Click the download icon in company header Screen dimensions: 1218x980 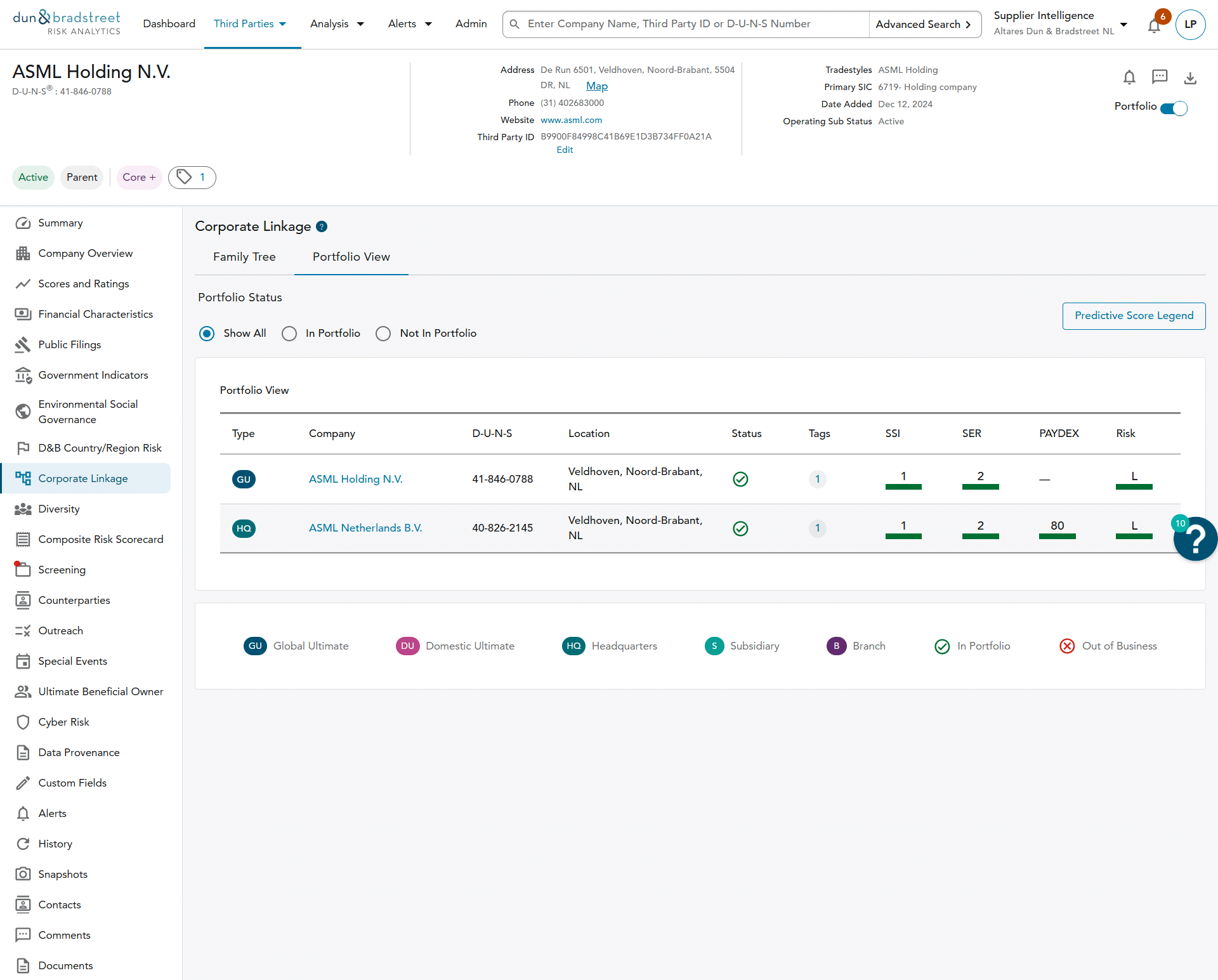tap(1190, 77)
